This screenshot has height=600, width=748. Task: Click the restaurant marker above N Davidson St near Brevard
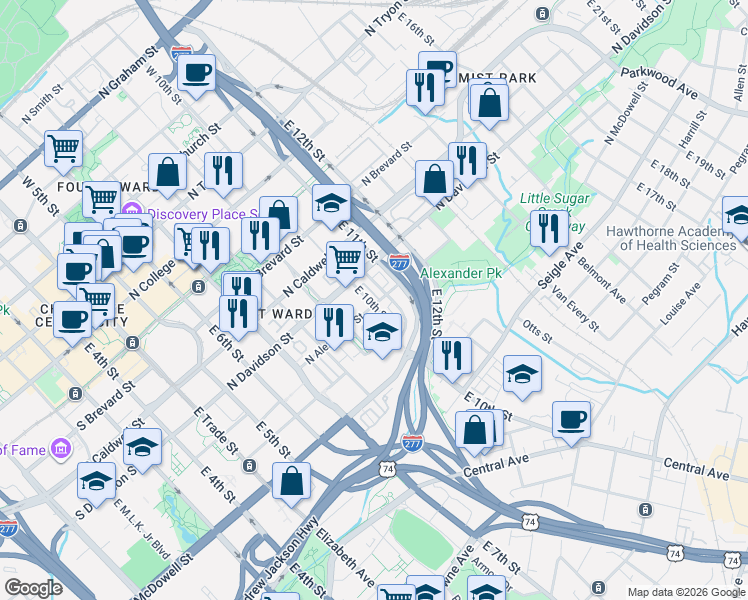click(x=468, y=162)
